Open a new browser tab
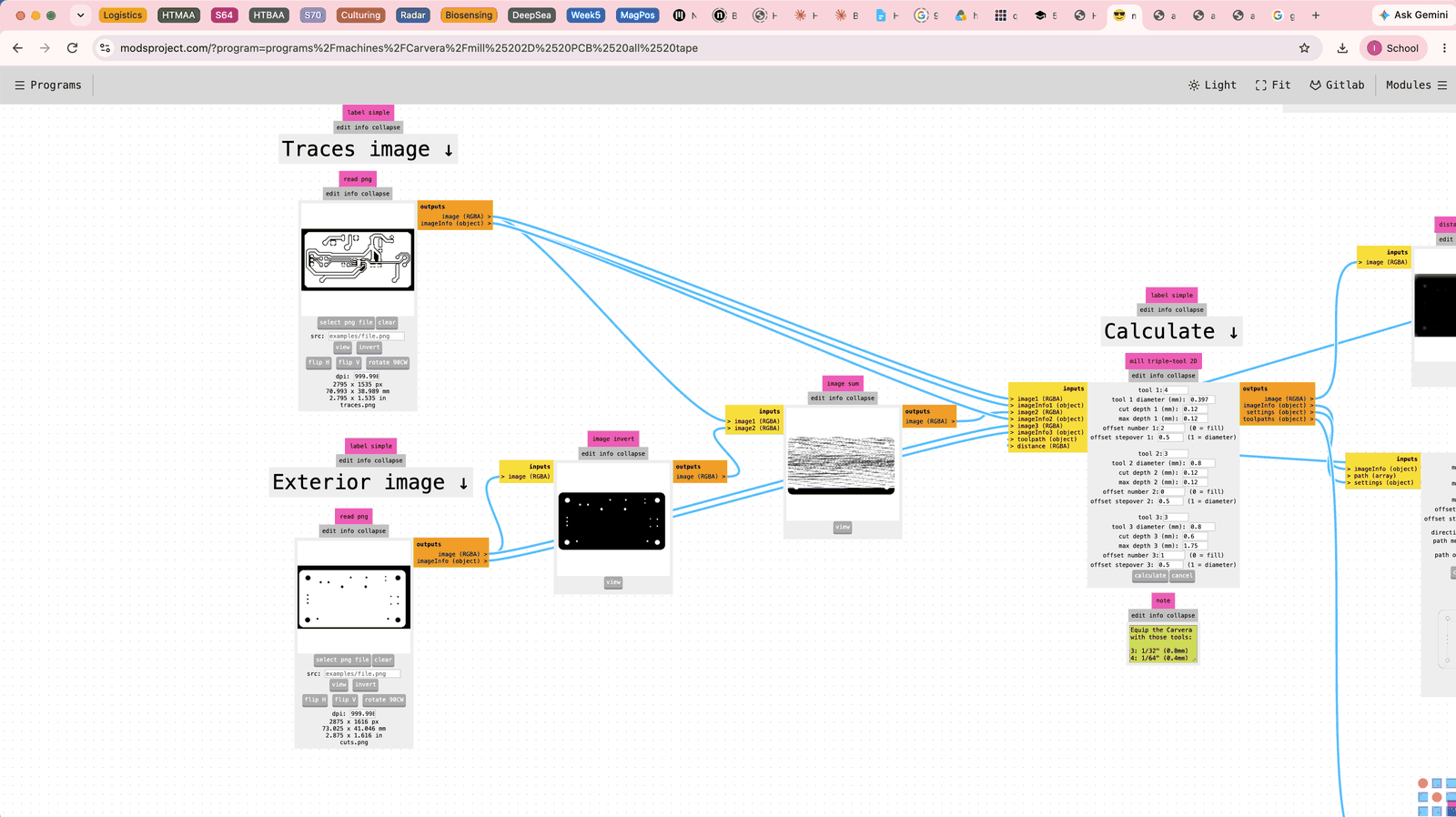The width and height of the screenshot is (1456, 817). tap(1316, 15)
